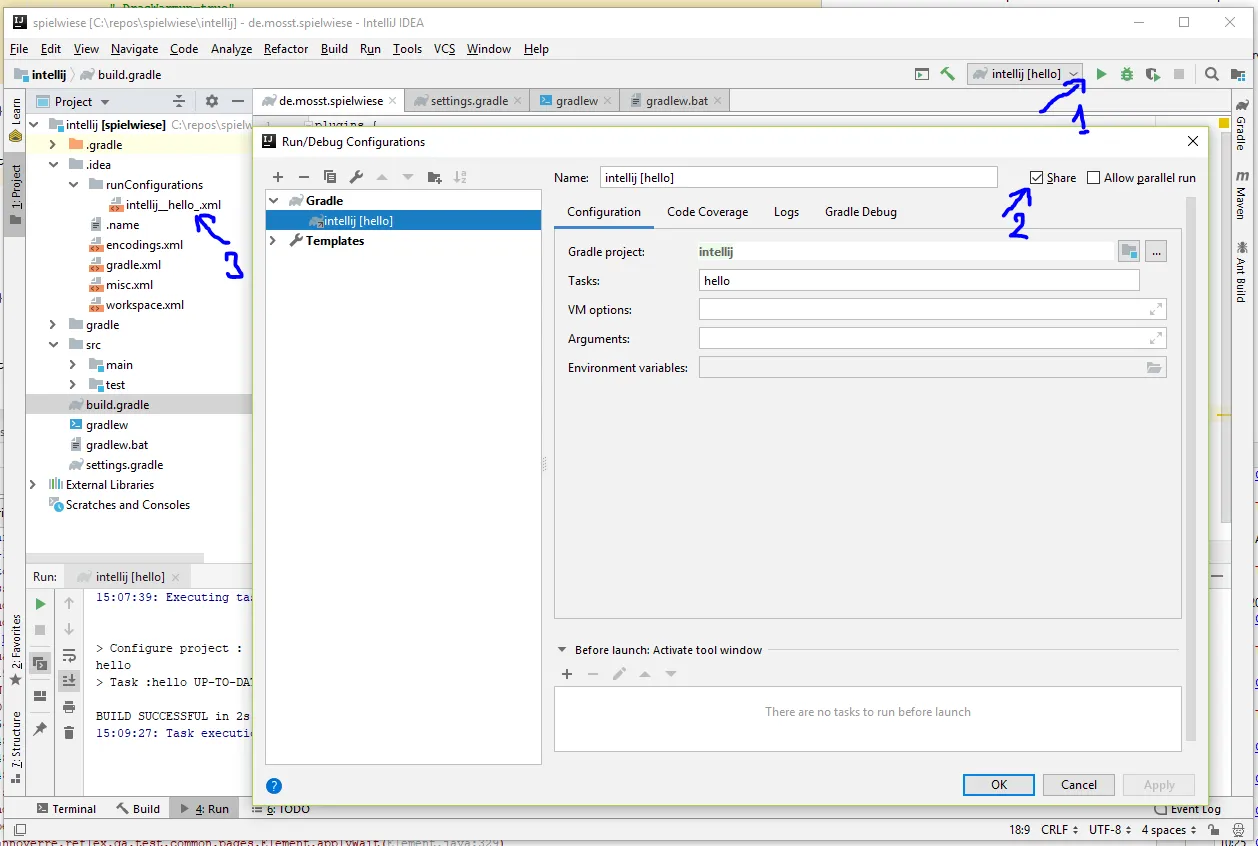This screenshot has height=846, width=1258.
Task: Rerun with the green play icon in the Run panel
Action: coord(40,604)
